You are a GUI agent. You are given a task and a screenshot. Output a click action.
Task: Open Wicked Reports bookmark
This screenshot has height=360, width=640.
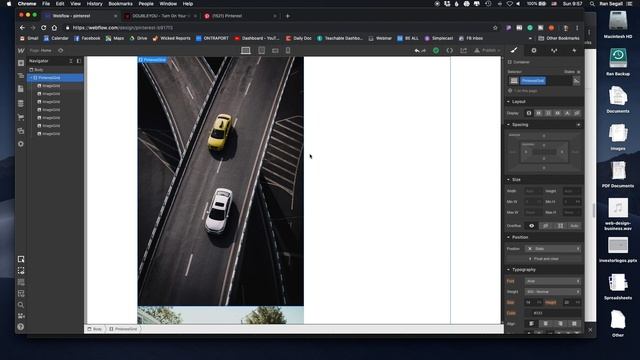171,38
